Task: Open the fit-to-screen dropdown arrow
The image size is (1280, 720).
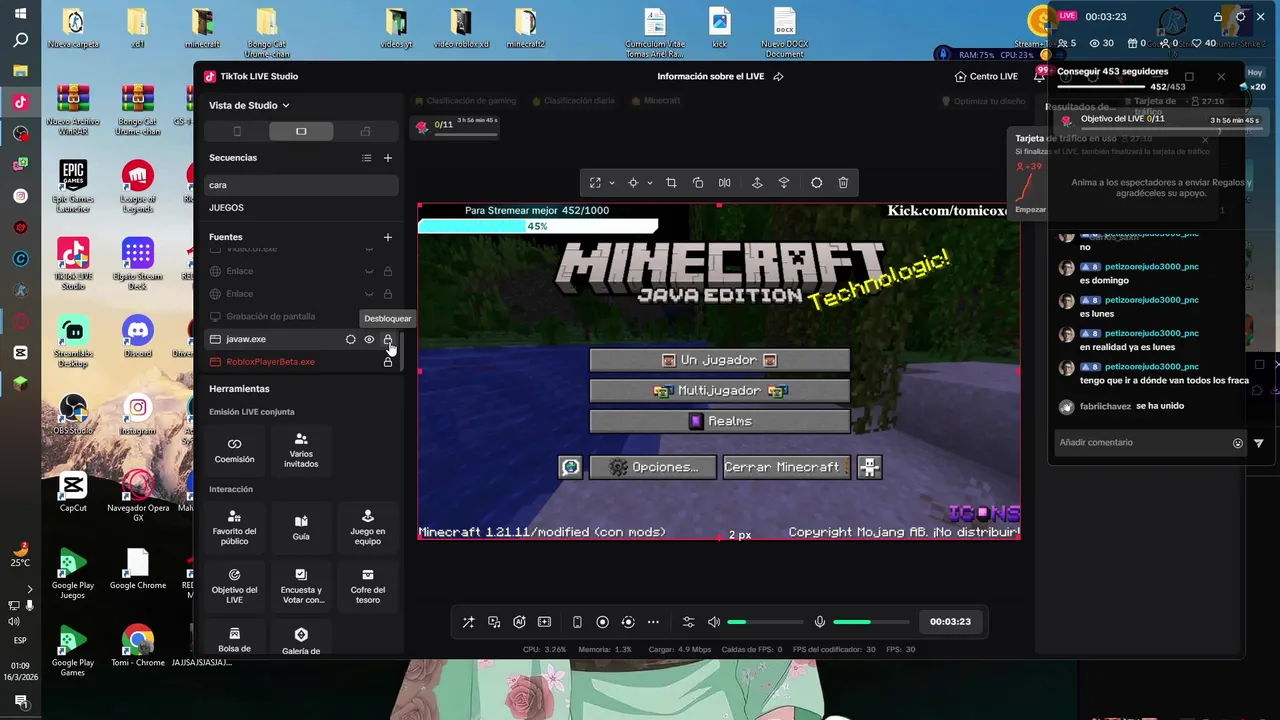Action: (611, 183)
